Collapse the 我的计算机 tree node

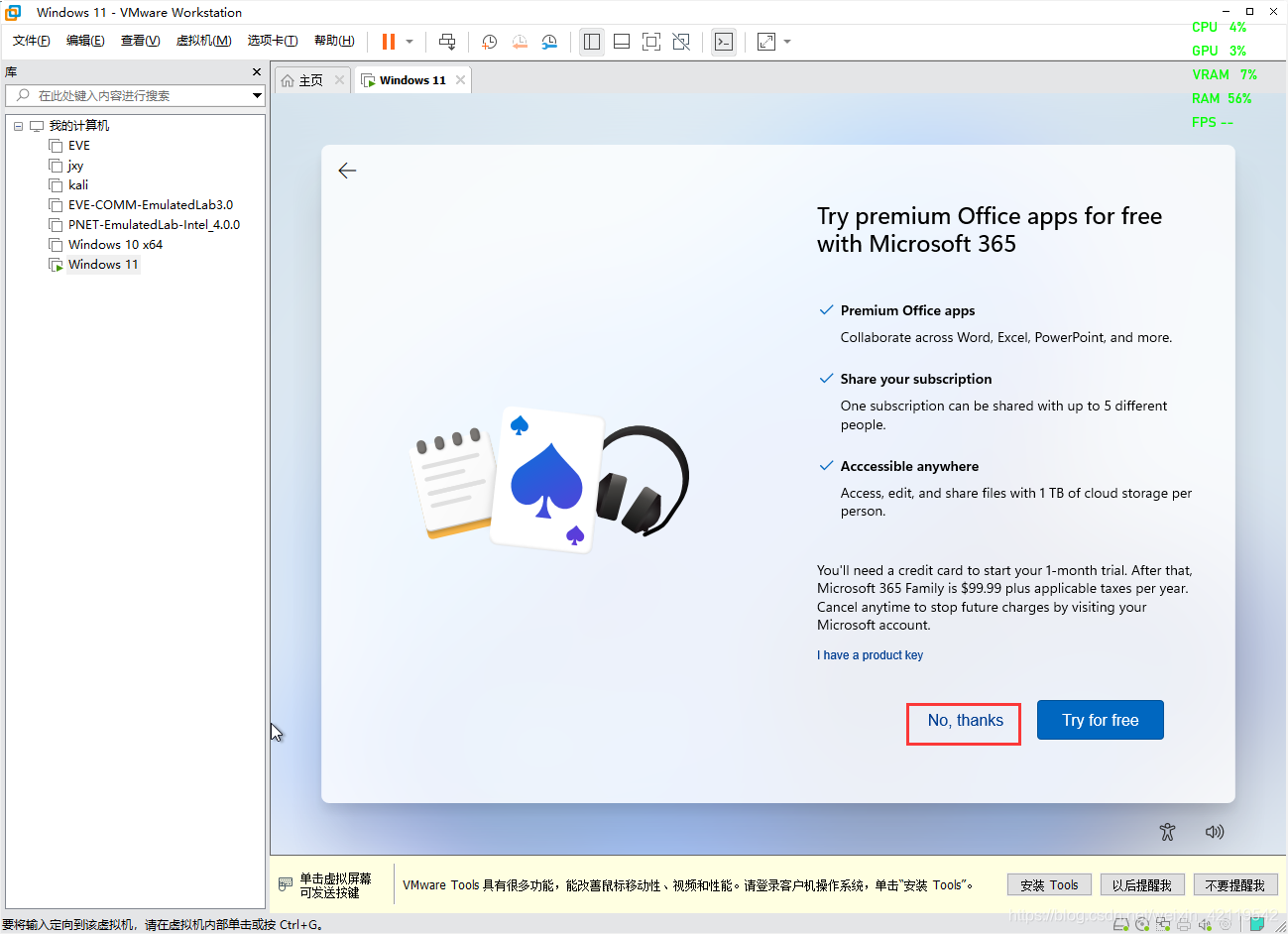point(18,126)
